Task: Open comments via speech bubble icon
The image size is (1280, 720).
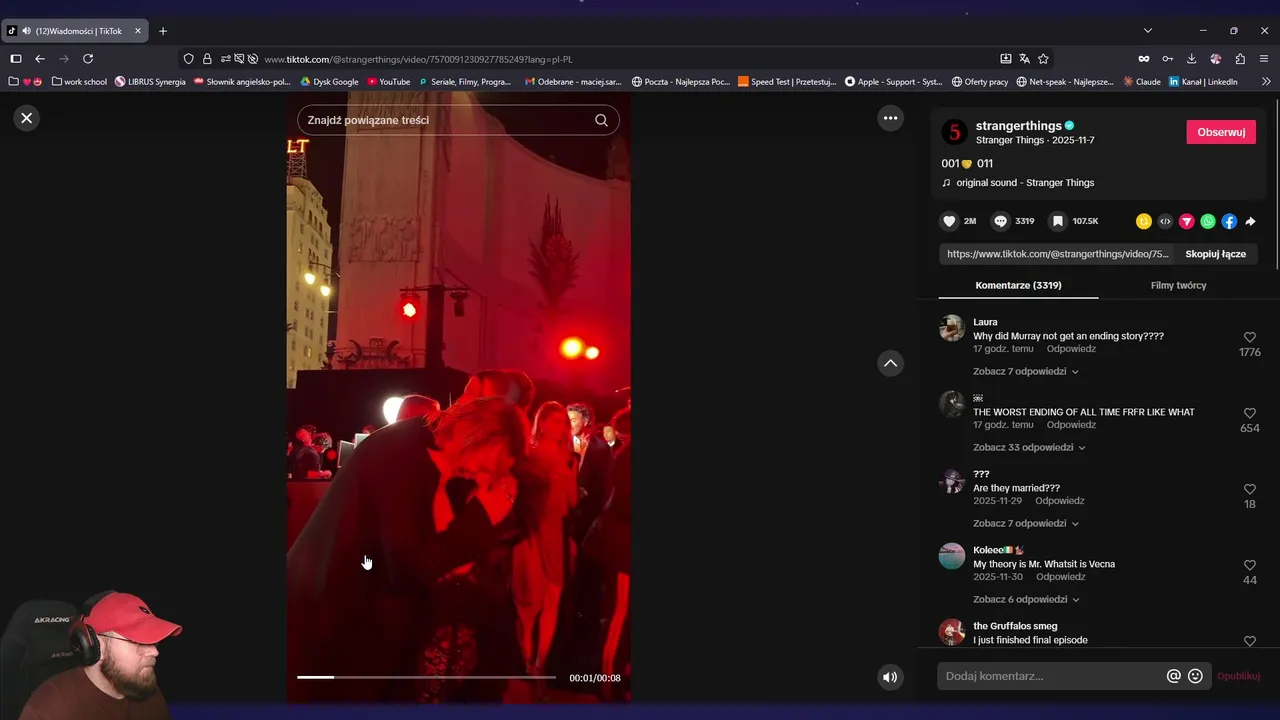Action: point(1000,221)
